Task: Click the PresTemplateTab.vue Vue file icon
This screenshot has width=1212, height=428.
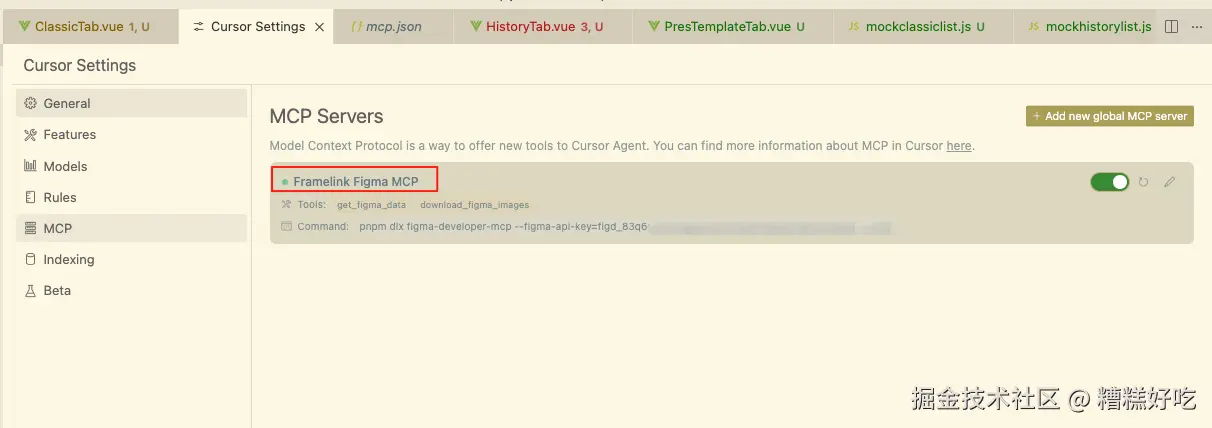Action: tap(654, 27)
